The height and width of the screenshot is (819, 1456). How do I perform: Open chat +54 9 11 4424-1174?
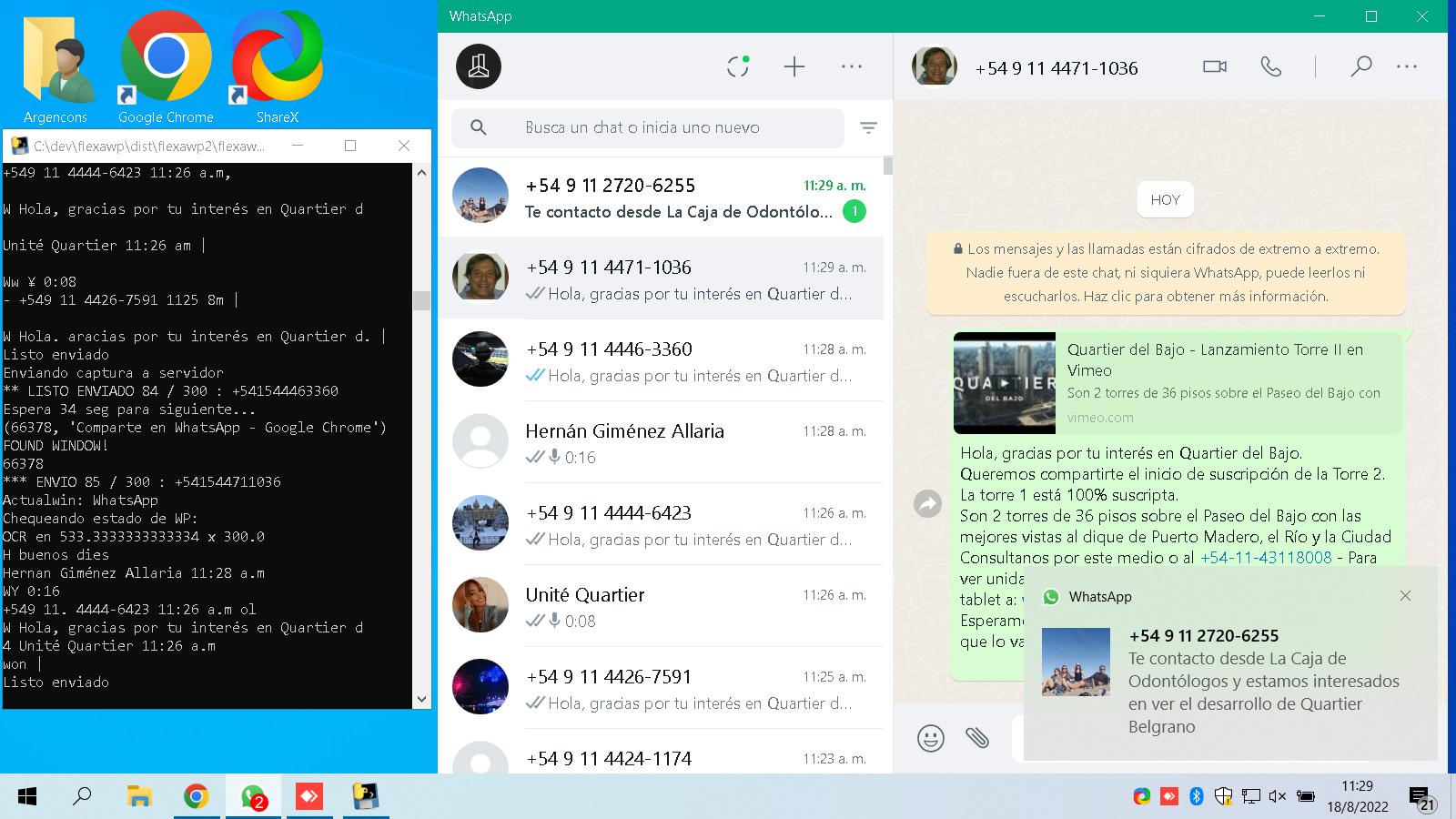(x=661, y=752)
